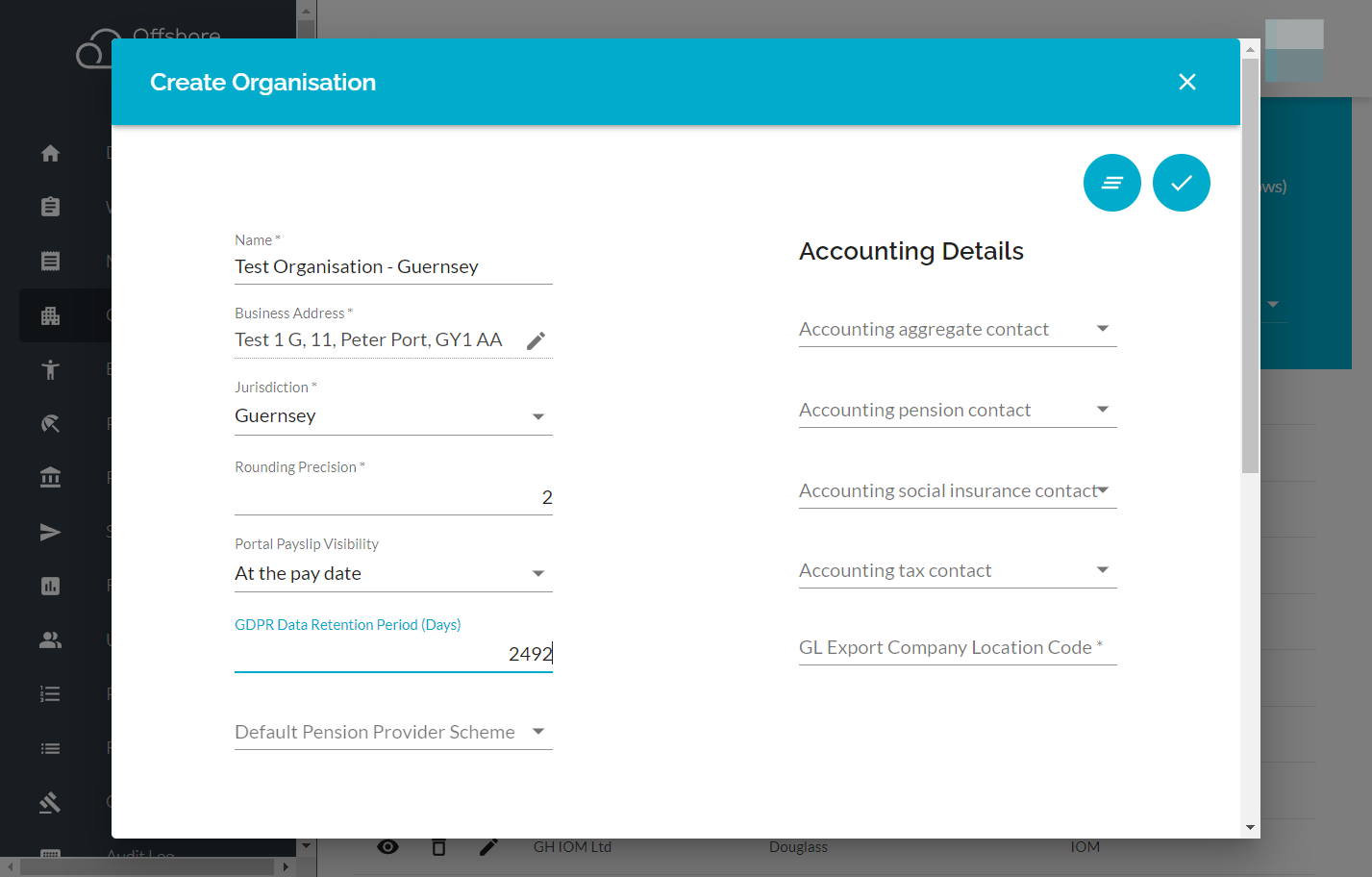Open Accounting tax contact dropdown
Screen dimensions: 1372x877
[x=958, y=571]
